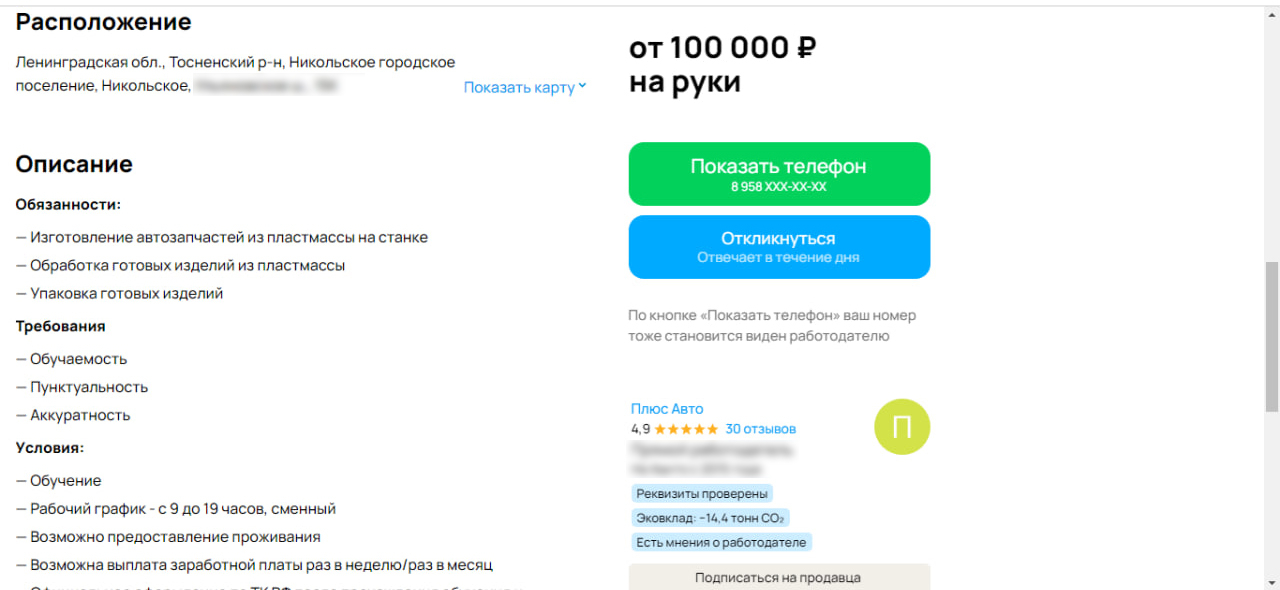Viewport: 1280px width, 590px height.
Task: Click the Требования subheading
Action: [60, 326]
